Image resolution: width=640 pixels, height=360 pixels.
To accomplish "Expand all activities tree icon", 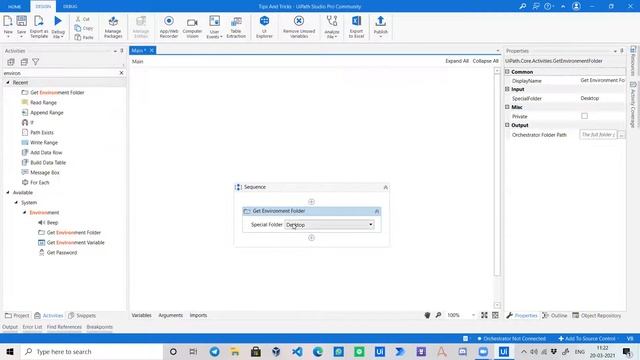I will (x=11, y=62).
